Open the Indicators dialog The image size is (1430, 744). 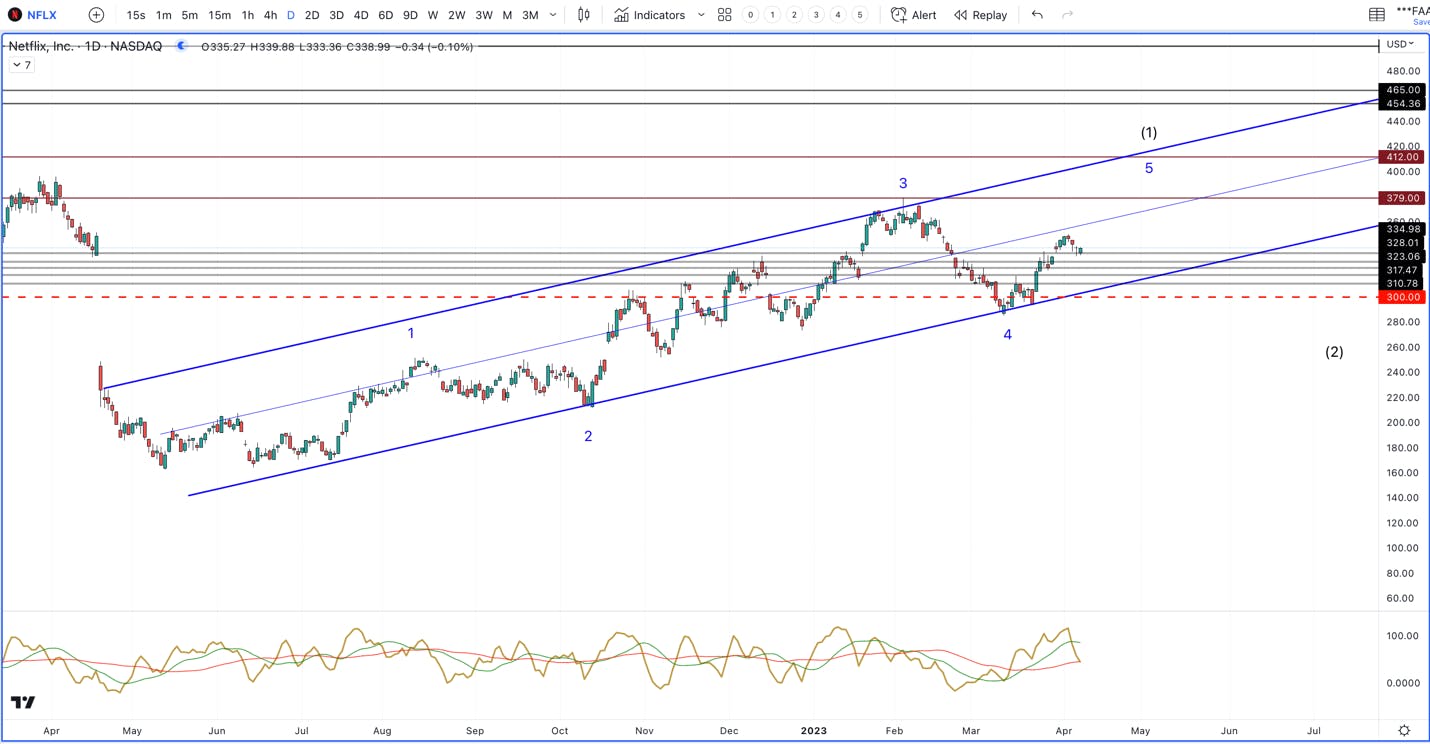coord(650,15)
